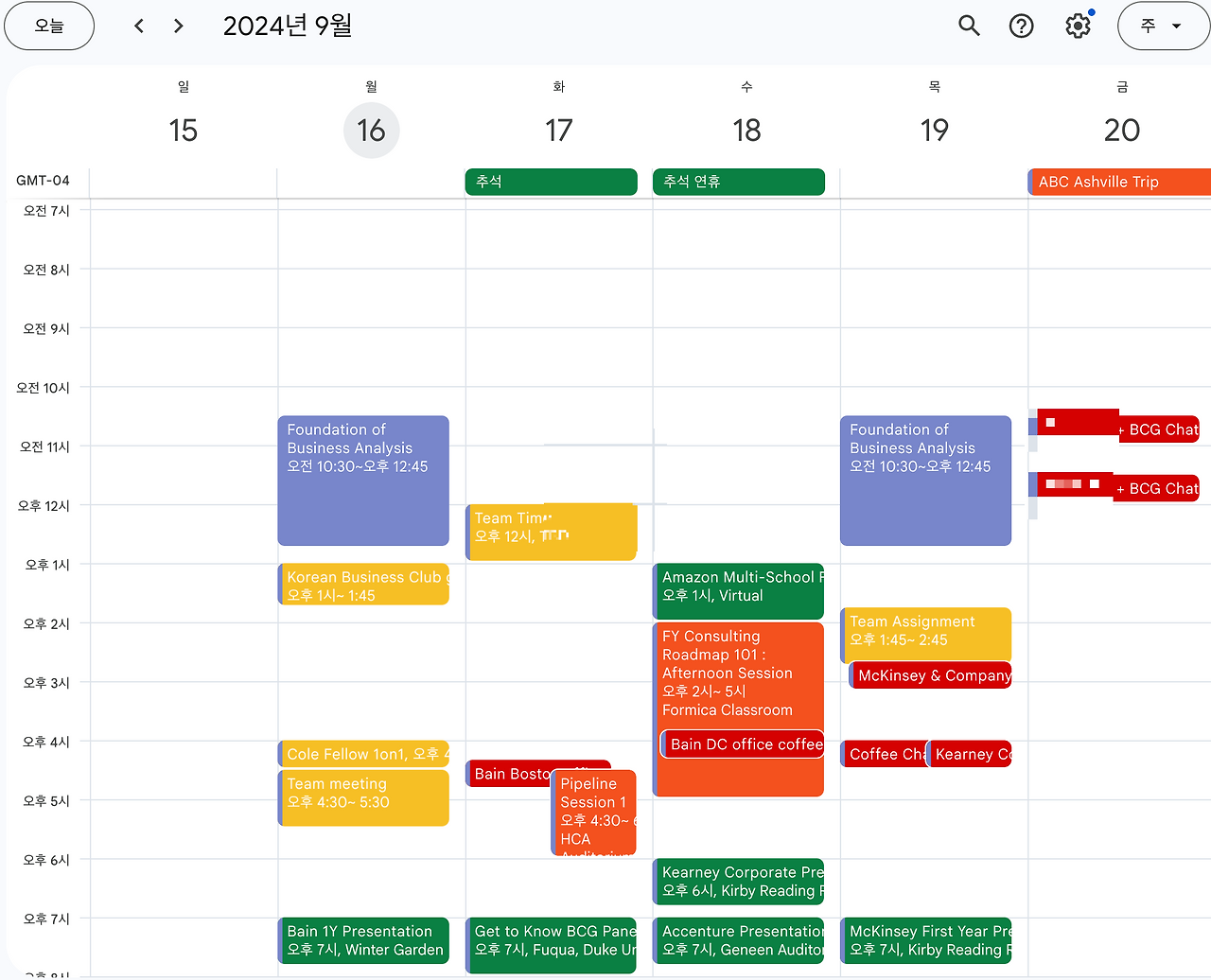Click the 오늘 button to return to today

pyautogui.click(x=48, y=26)
